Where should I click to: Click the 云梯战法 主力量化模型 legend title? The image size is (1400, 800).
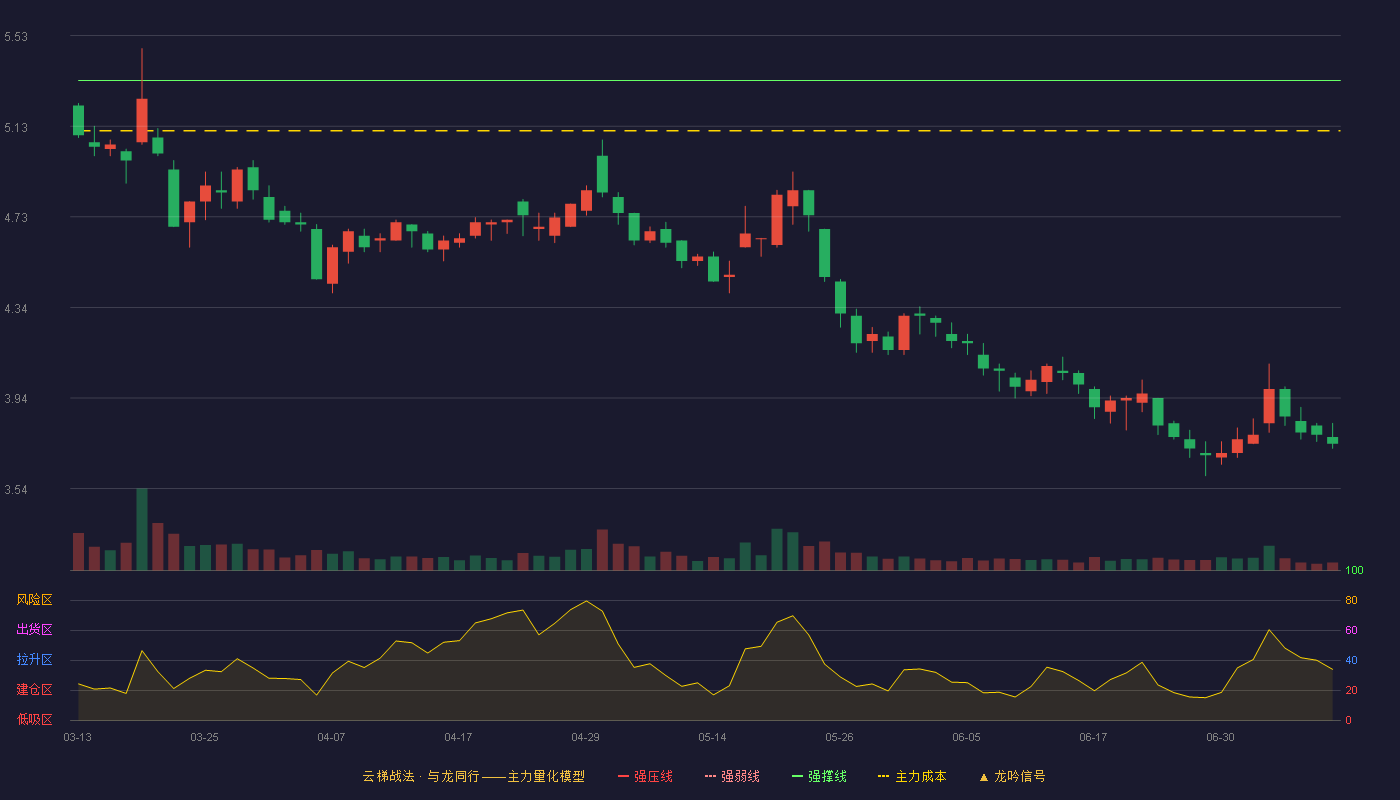(473, 776)
